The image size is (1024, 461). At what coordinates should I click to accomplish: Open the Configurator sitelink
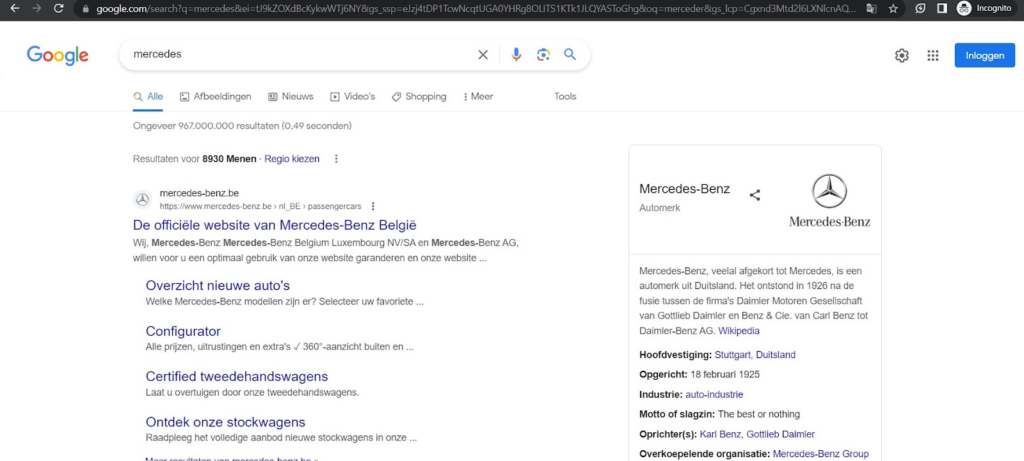pos(183,331)
